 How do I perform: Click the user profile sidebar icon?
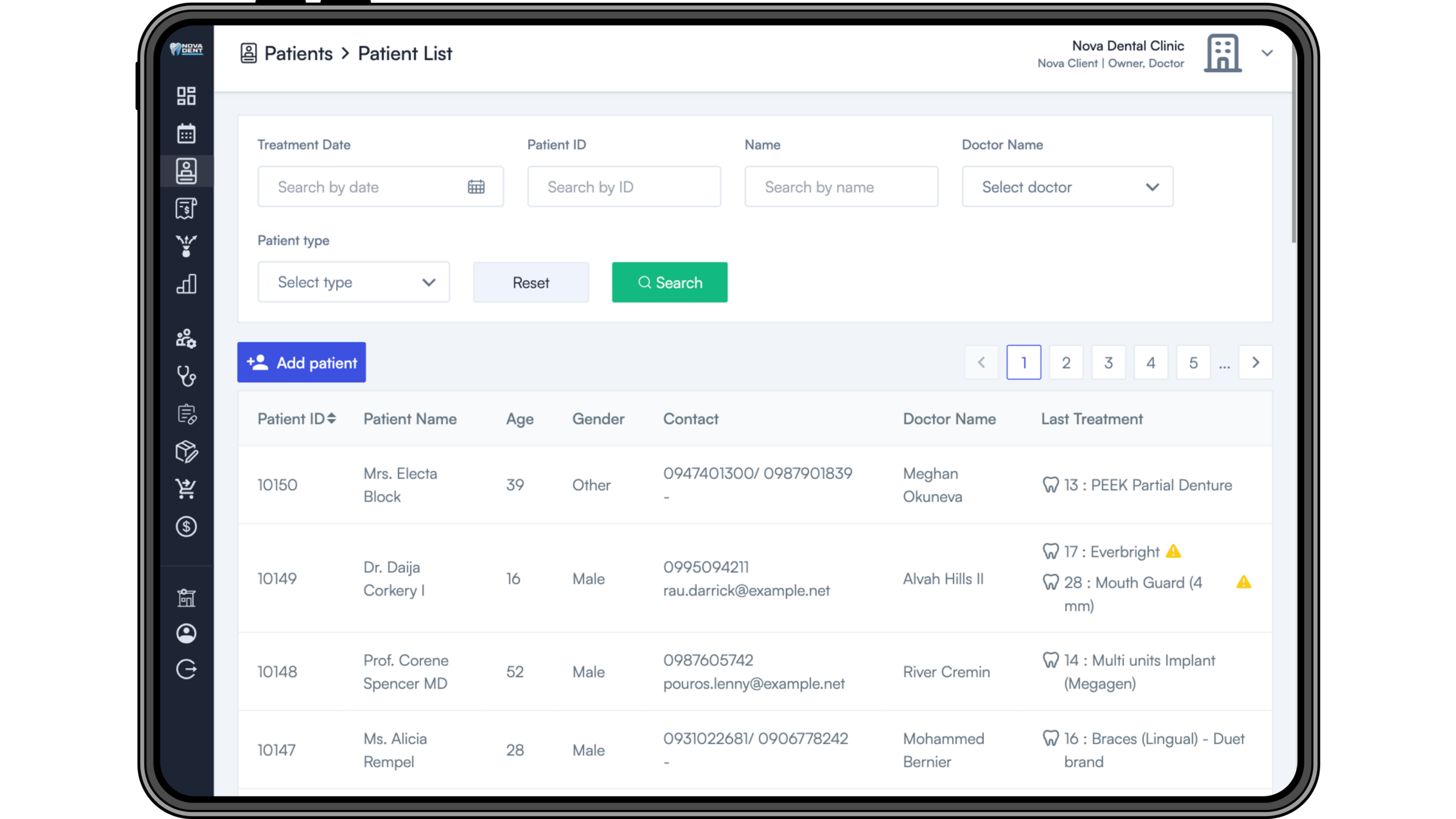pos(186,633)
